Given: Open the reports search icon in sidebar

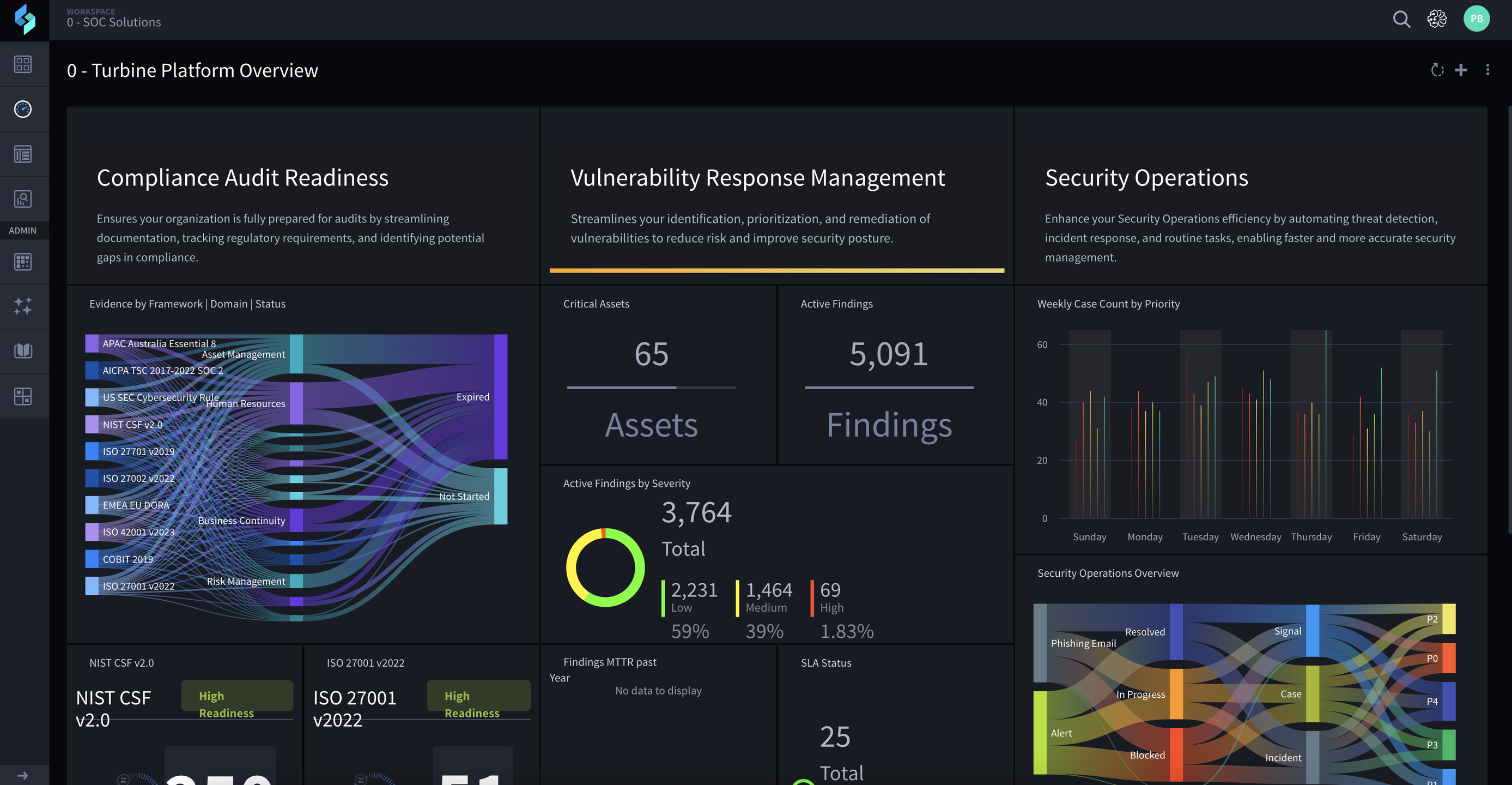Looking at the screenshot, I should (23, 199).
